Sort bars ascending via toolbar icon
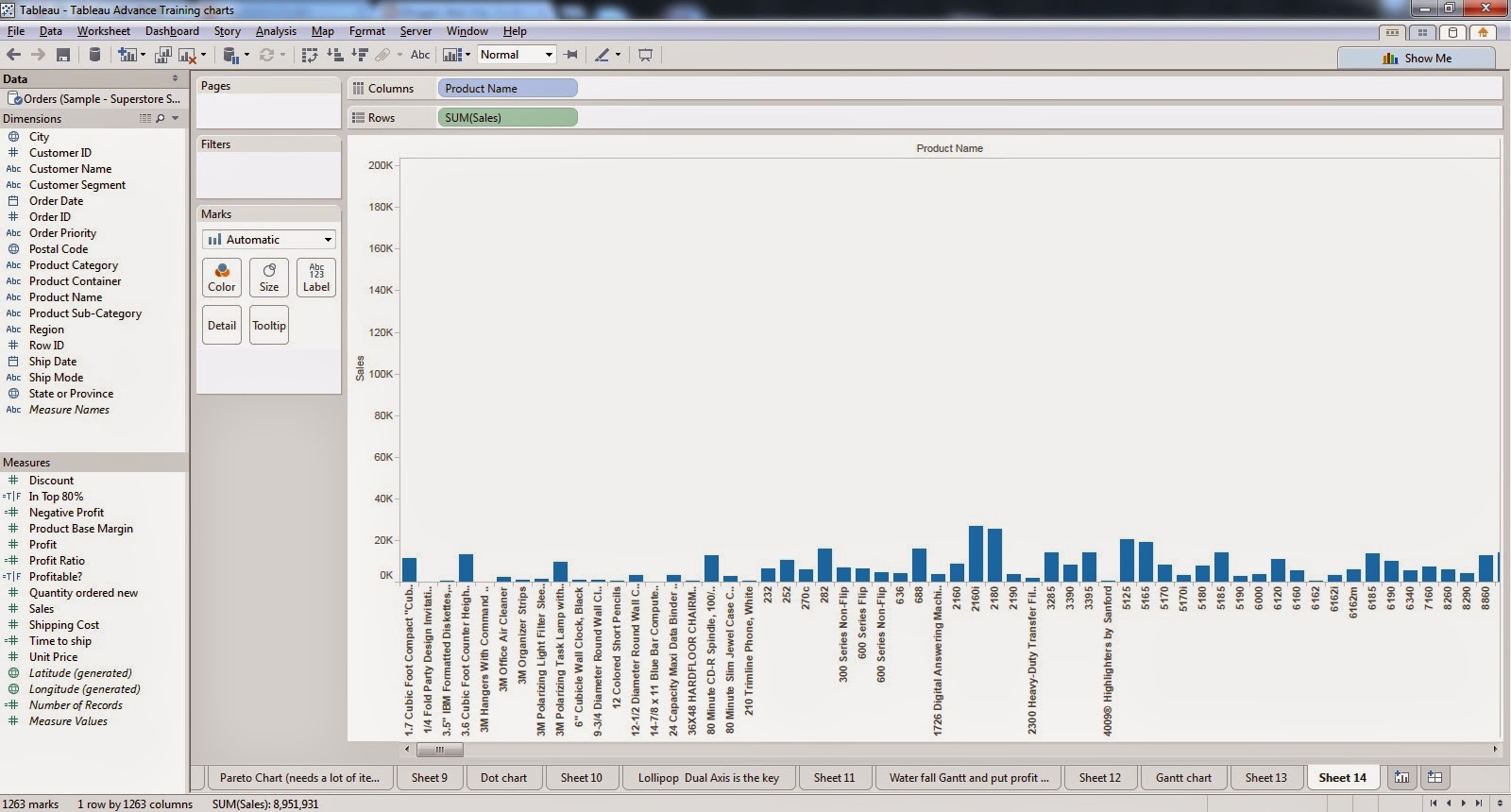 click(334, 55)
